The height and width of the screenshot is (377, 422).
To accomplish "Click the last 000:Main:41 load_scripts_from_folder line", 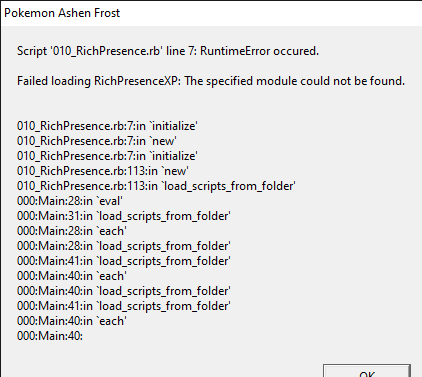I will click(124, 306).
